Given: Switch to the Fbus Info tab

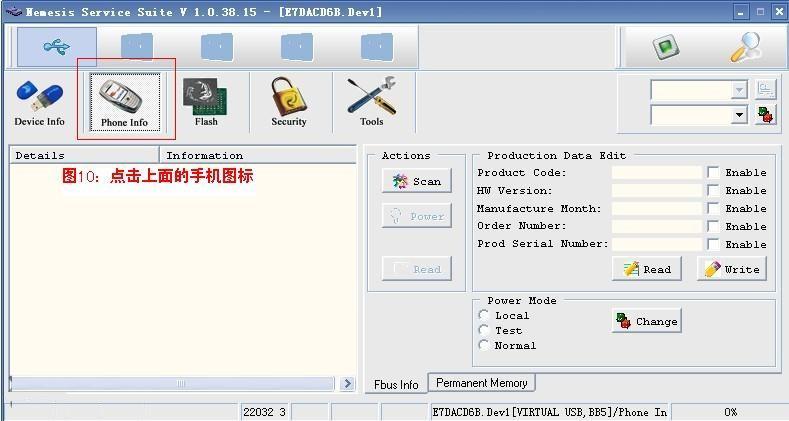Looking at the screenshot, I should pyautogui.click(x=396, y=385).
